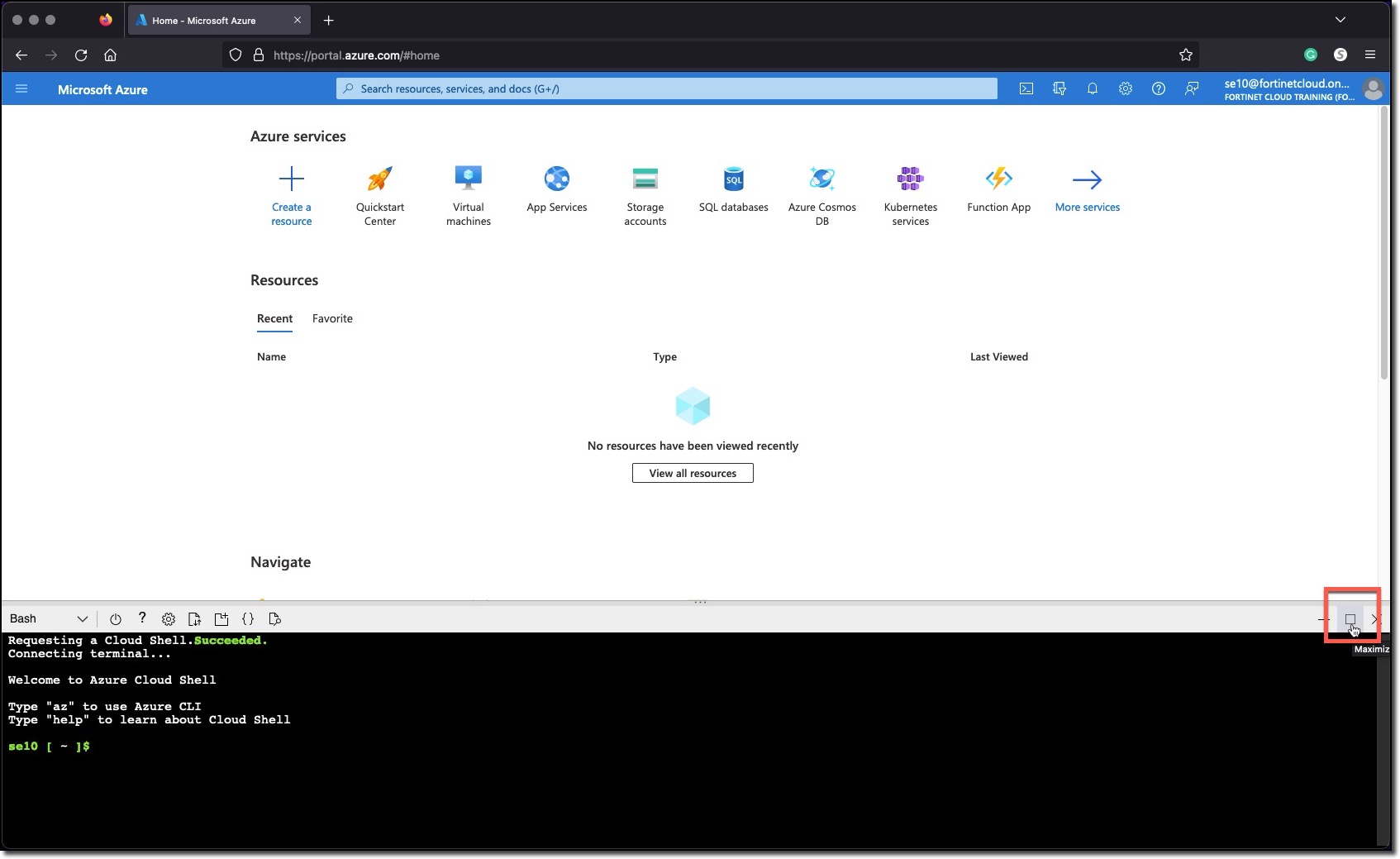Go back in Firefox
1400x859 pixels.
coord(21,55)
